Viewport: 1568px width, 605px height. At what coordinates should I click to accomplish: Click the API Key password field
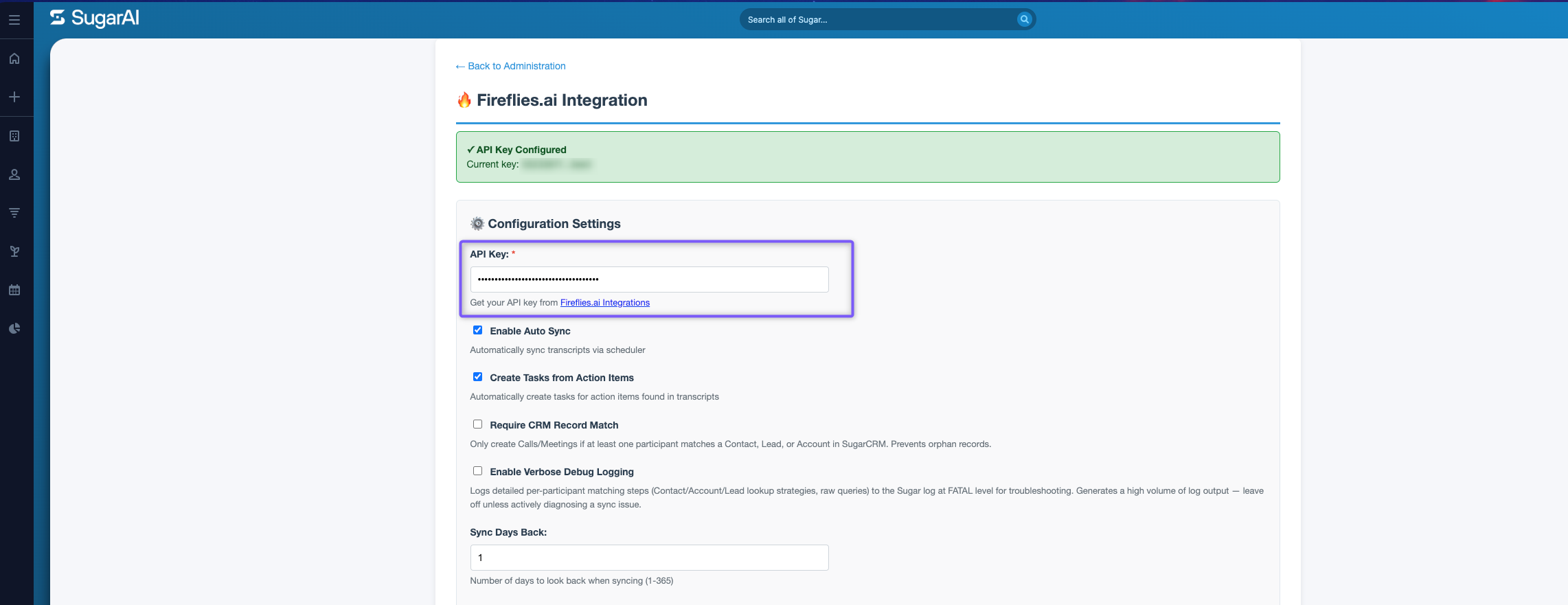pos(649,279)
